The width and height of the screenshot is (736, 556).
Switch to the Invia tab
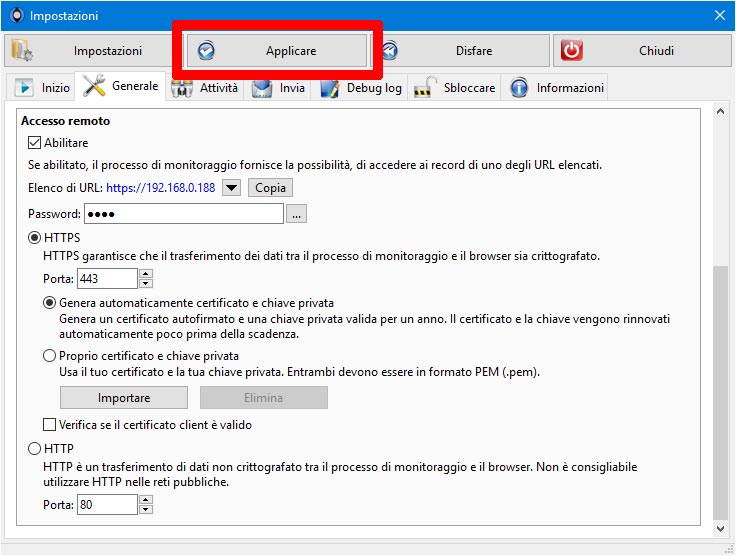pyautogui.click(x=278, y=88)
